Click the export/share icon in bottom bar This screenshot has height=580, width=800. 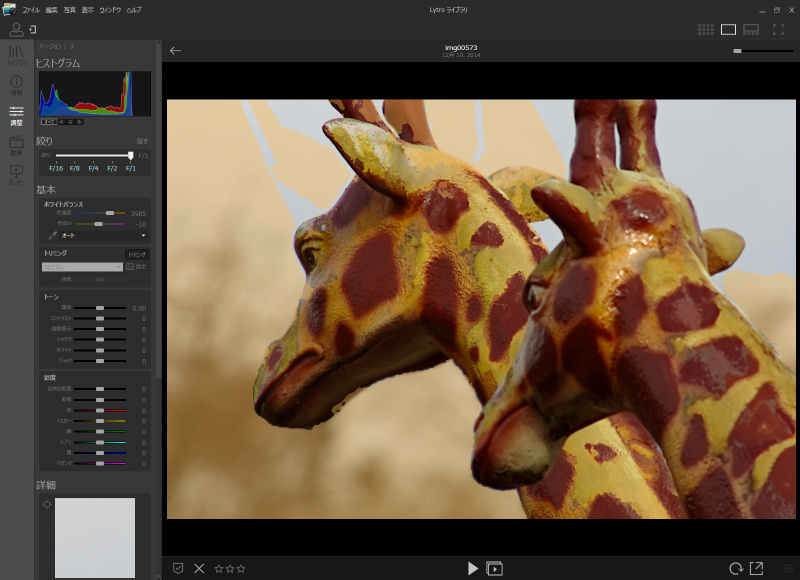(757, 568)
